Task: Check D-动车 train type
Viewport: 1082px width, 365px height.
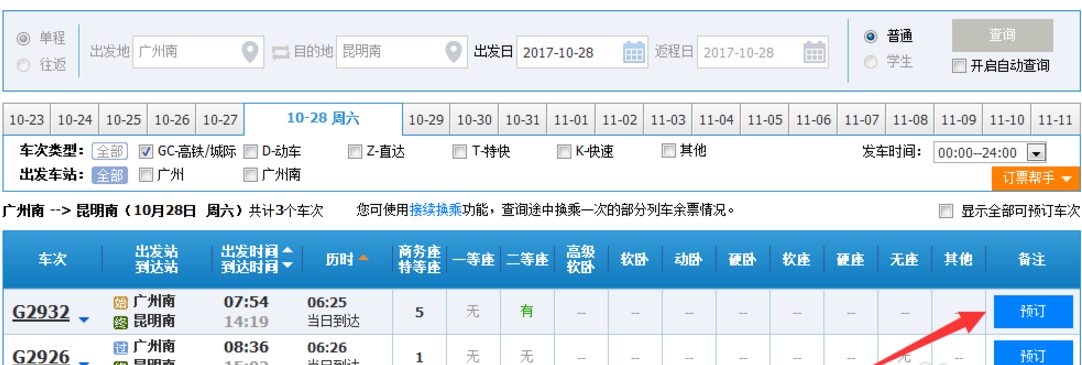Action: coord(250,151)
